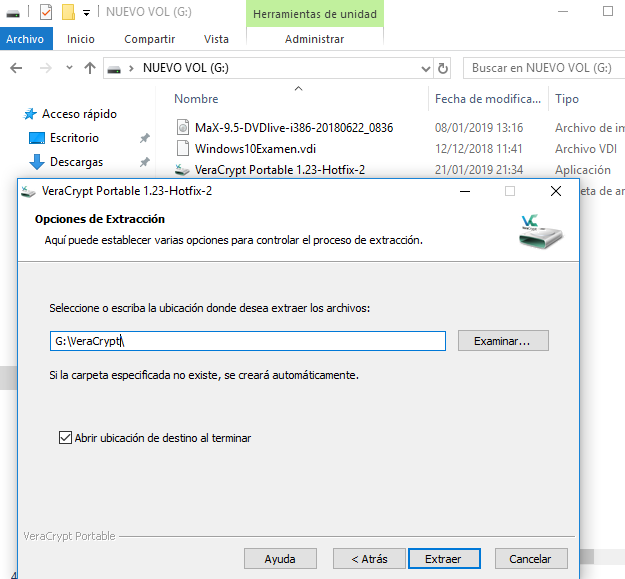Click the VeraCrypt logo drive image
This screenshot has height=579, width=625.
pyautogui.click(x=540, y=232)
